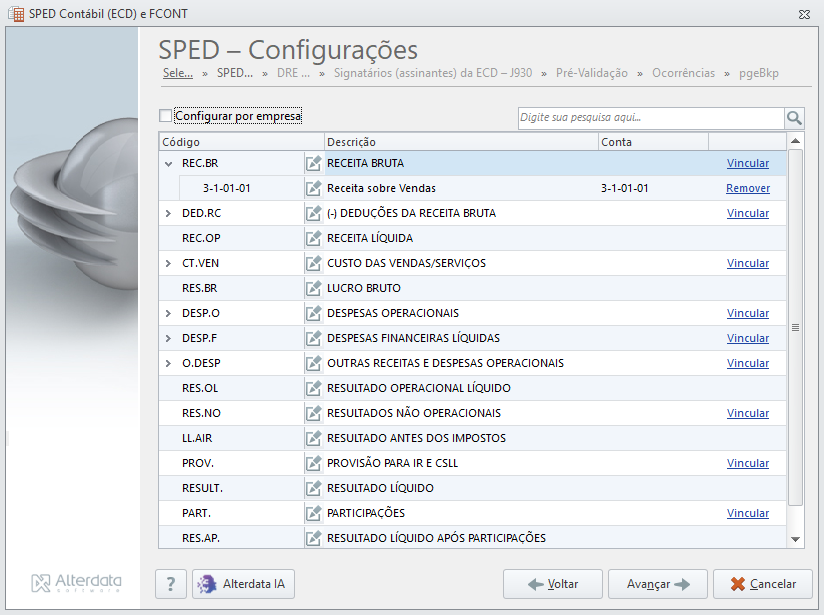The width and height of the screenshot is (824, 616).
Task: Click edit icon for REC.BR row
Action: click(313, 163)
